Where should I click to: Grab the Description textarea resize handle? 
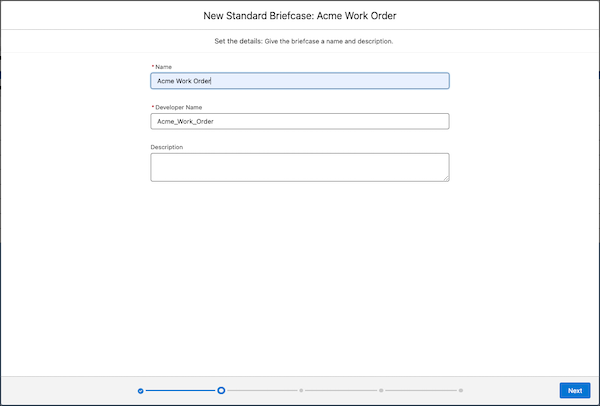point(446,178)
